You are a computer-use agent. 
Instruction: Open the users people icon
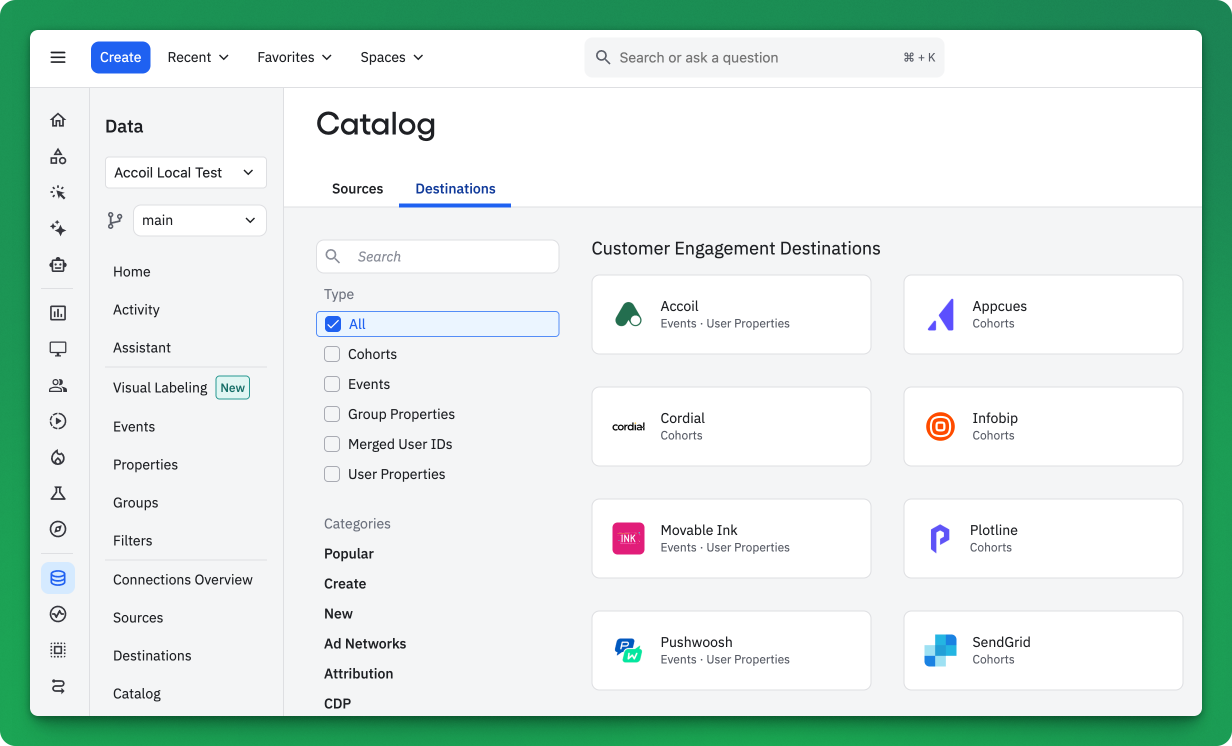(58, 385)
